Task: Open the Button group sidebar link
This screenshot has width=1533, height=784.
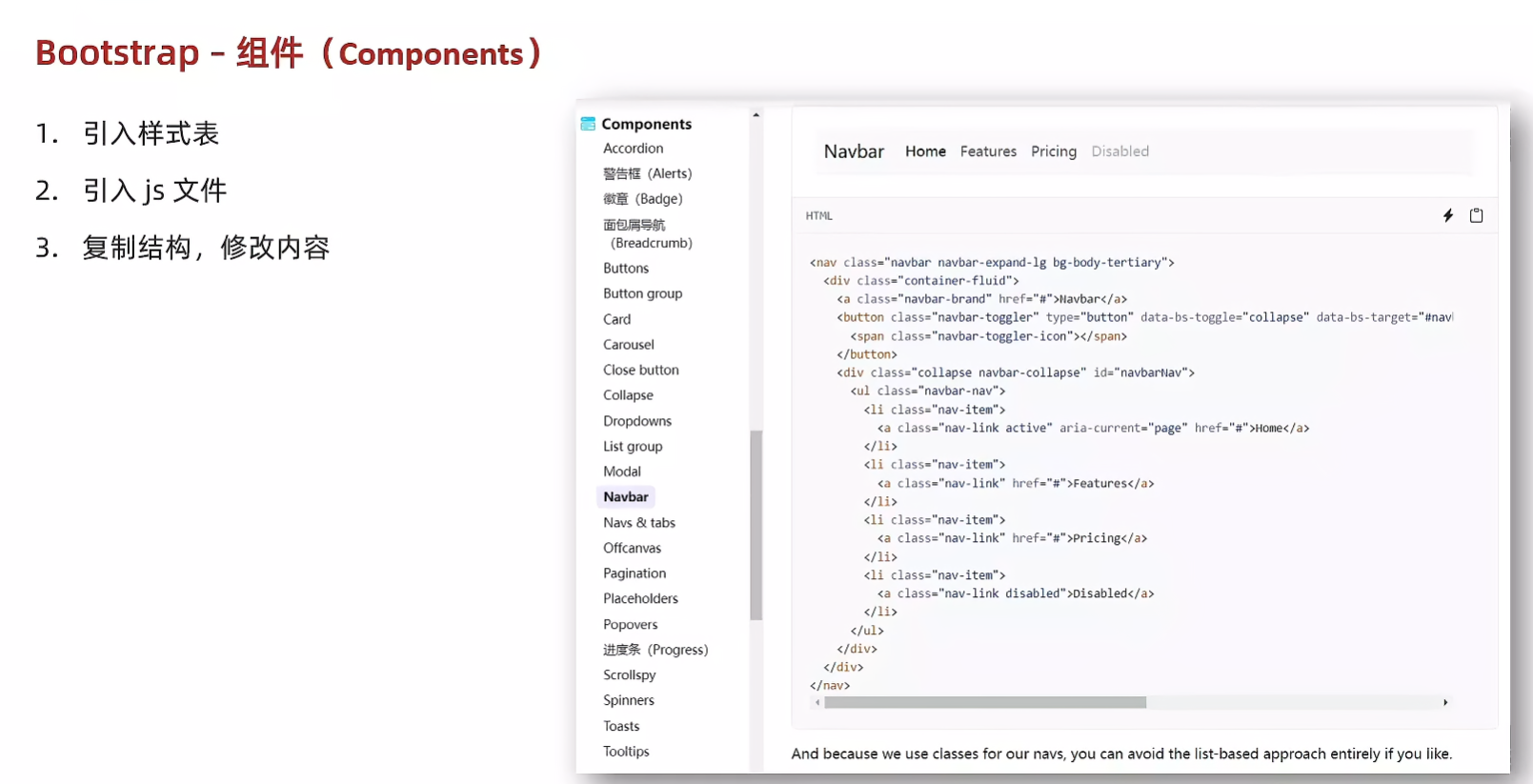Action: [x=642, y=293]
